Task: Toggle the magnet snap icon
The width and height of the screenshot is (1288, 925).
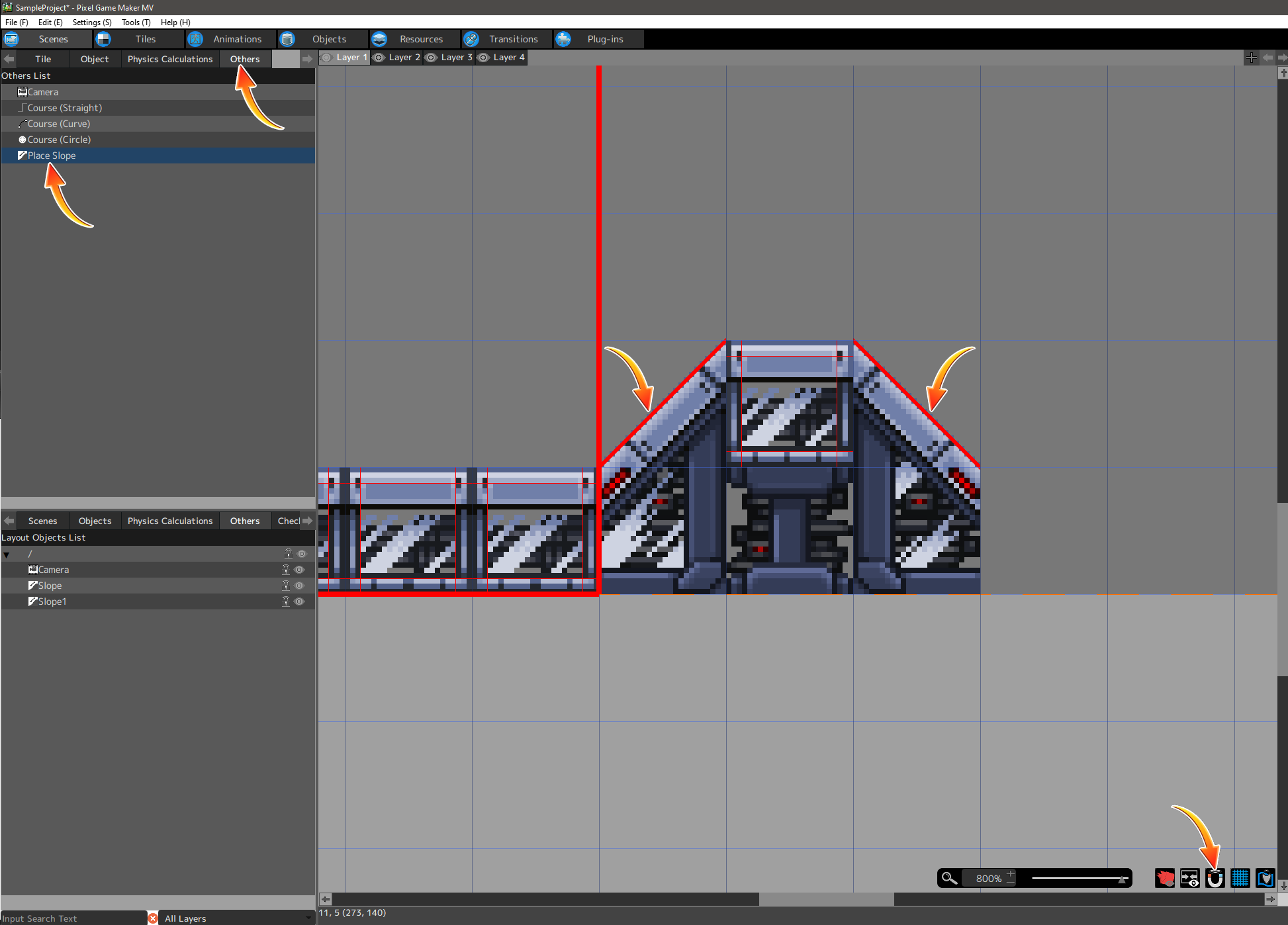Action: coord(1215,879)
